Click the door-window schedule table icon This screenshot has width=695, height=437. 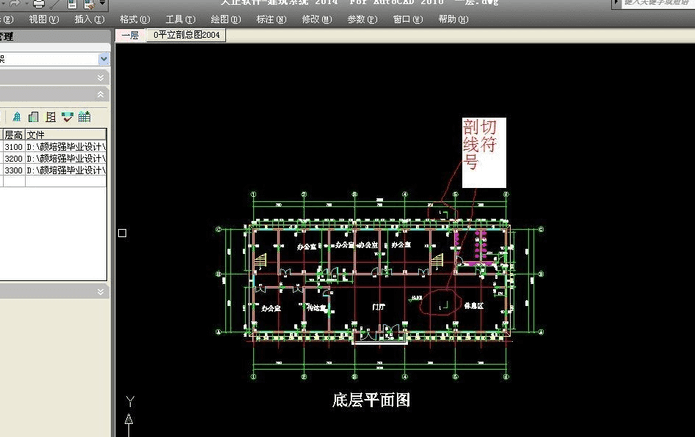click(84, 117)
